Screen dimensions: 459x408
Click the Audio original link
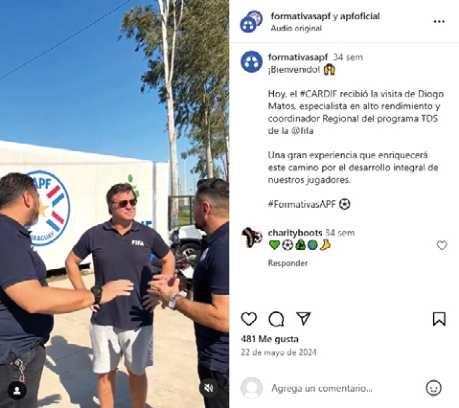coord(296,28)
